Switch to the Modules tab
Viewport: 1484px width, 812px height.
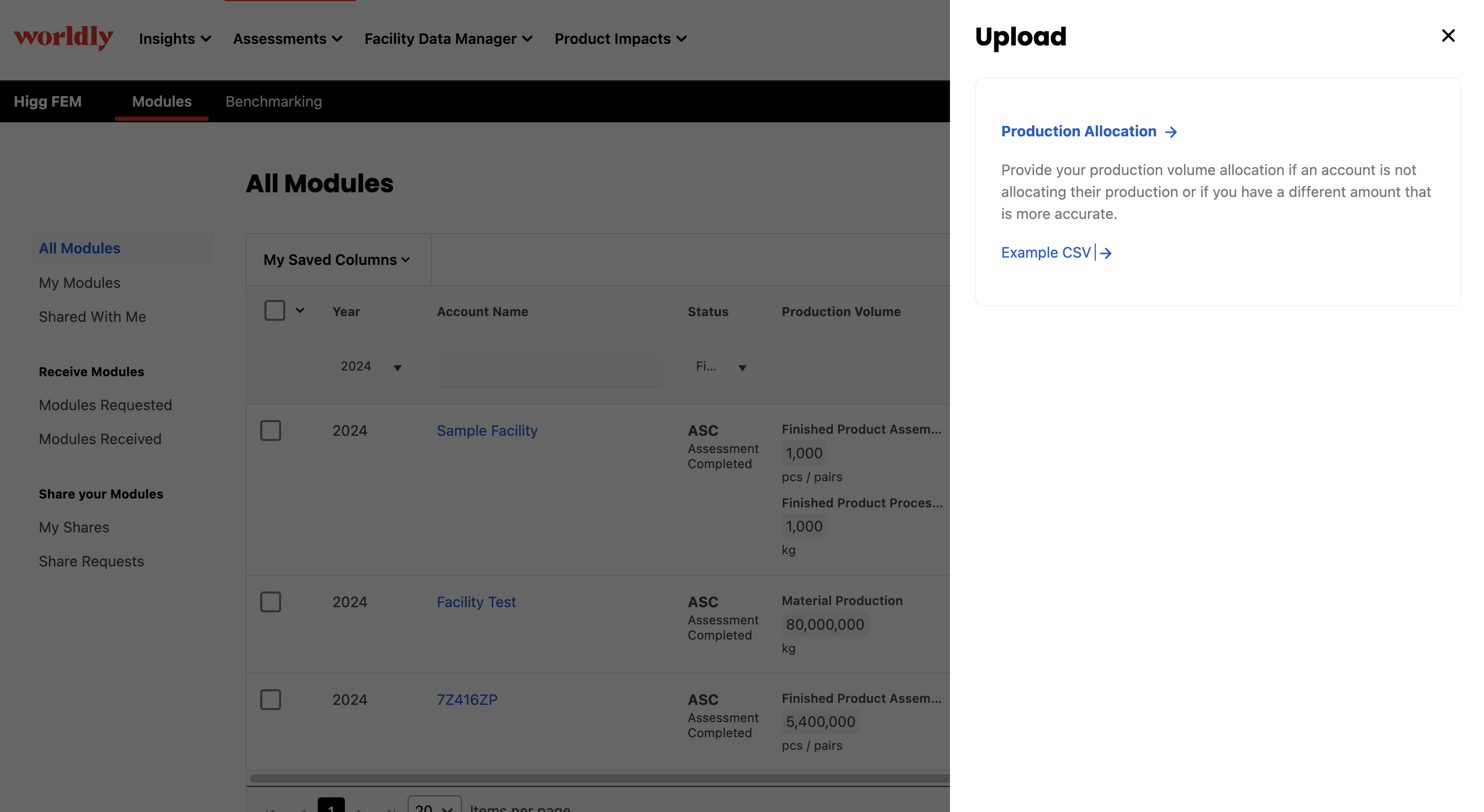tap(161, 101)
